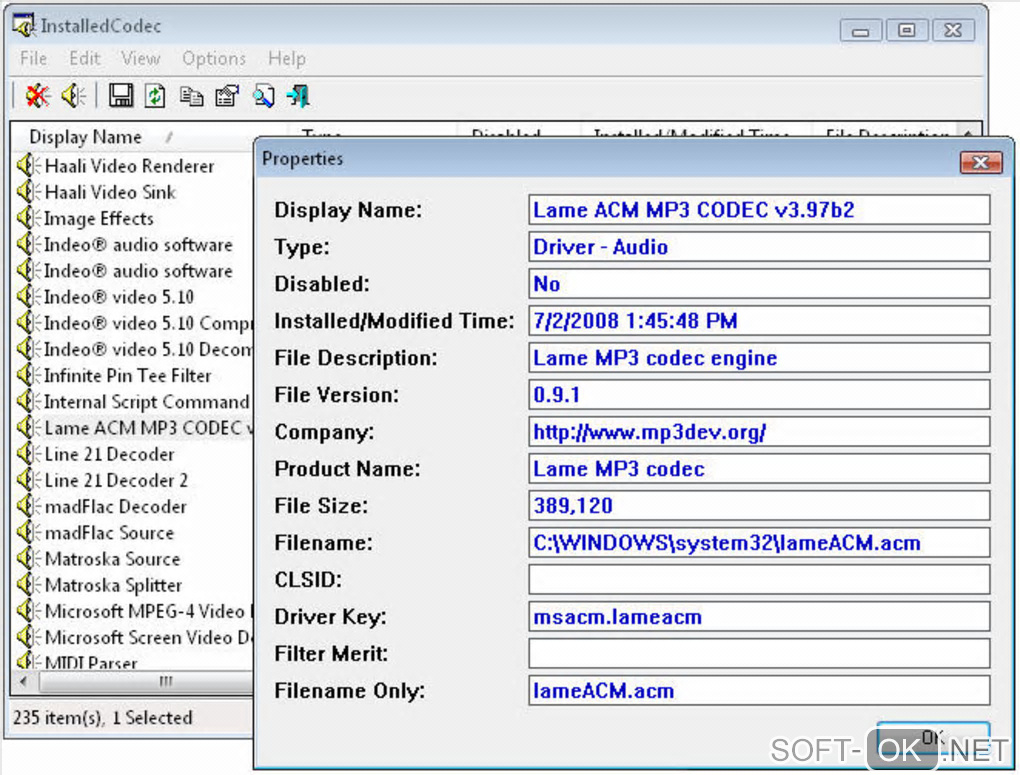Click the empty Filter Merit field
The image size is (1020, 775).
[759, 653]
